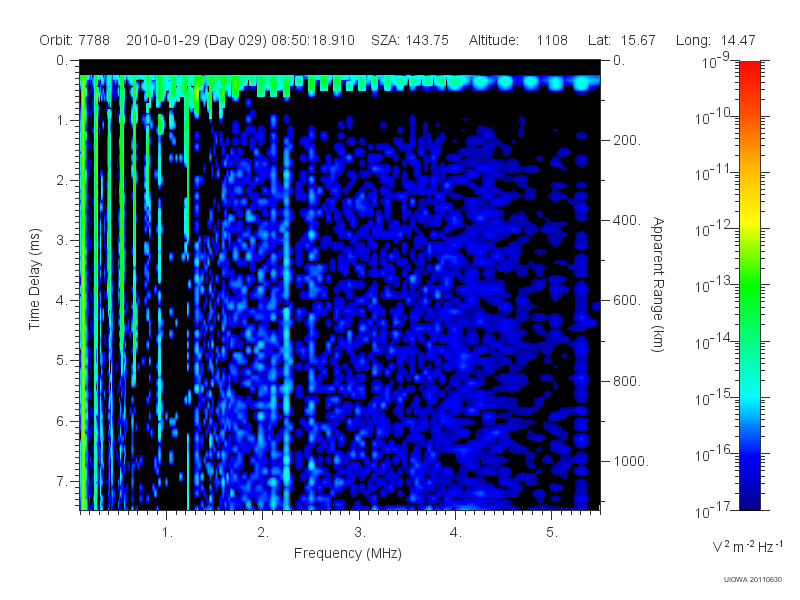Screen dimensions: 800x600
Task: Click the timestamp '08:50:18.910'
Action: 313,40
